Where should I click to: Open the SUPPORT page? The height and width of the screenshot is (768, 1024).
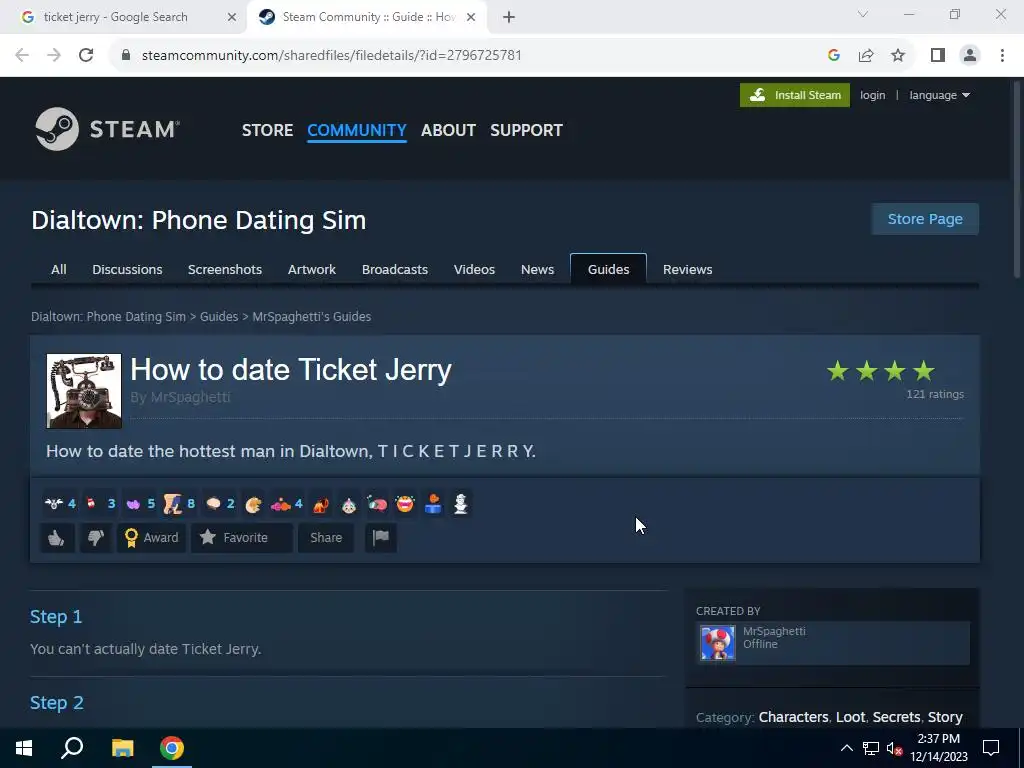pos(526,130)
